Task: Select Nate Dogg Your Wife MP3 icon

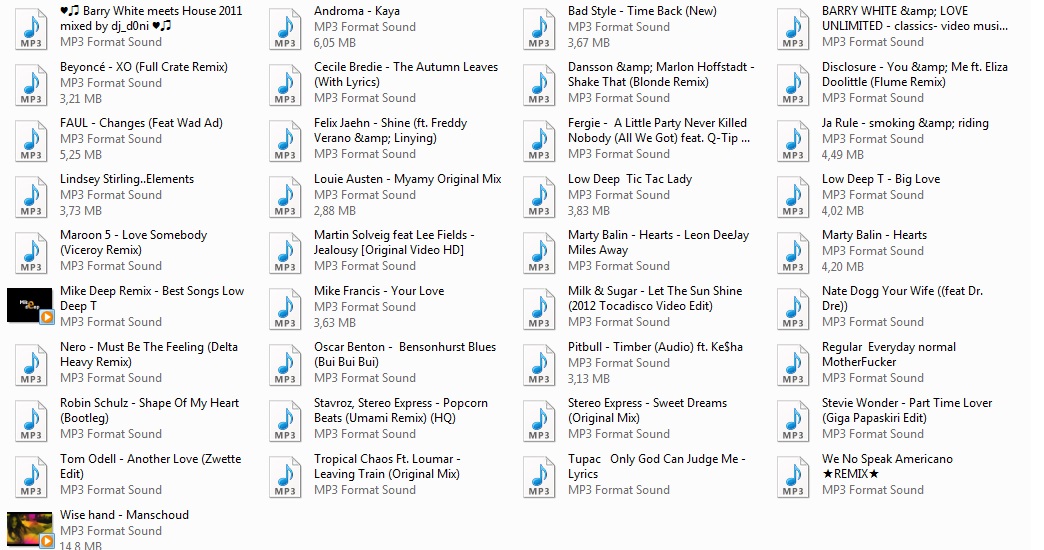Action: pyautogui.click(x=793, y=309)
